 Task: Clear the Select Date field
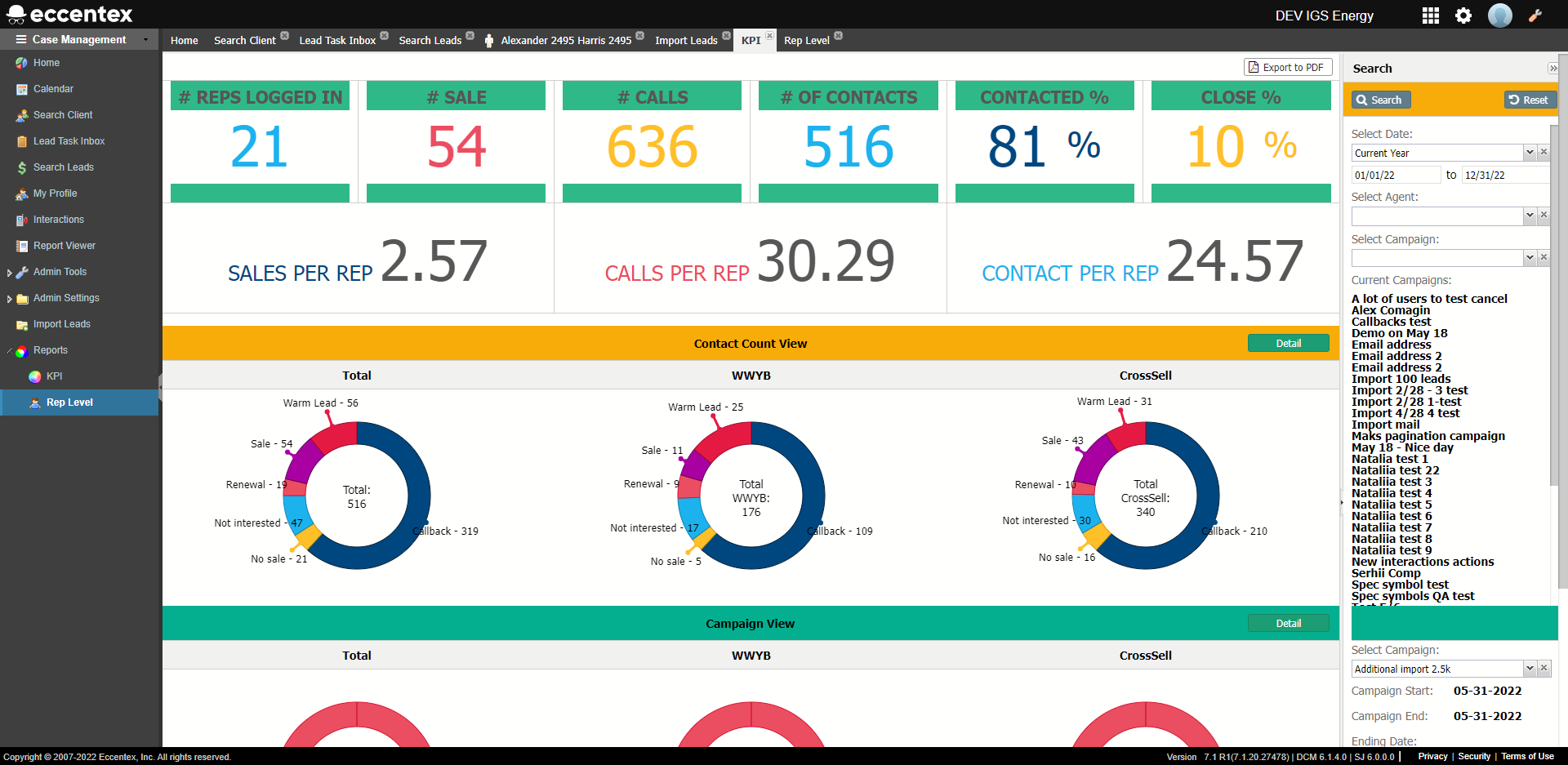[x=1543, y=152]
